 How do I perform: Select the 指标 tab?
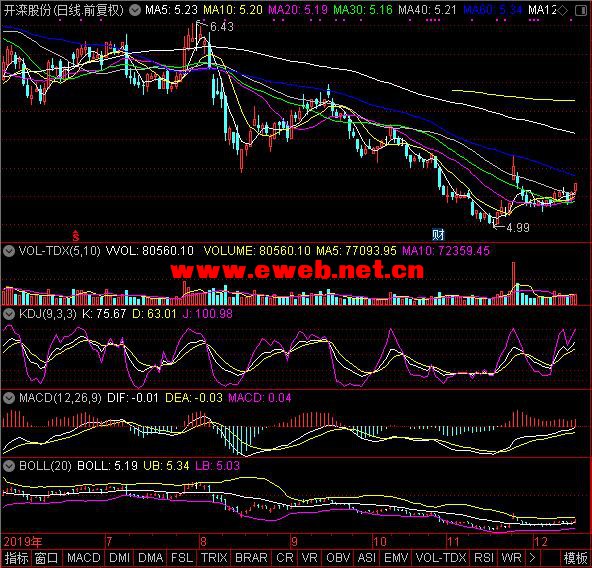(x=16, y=558)
